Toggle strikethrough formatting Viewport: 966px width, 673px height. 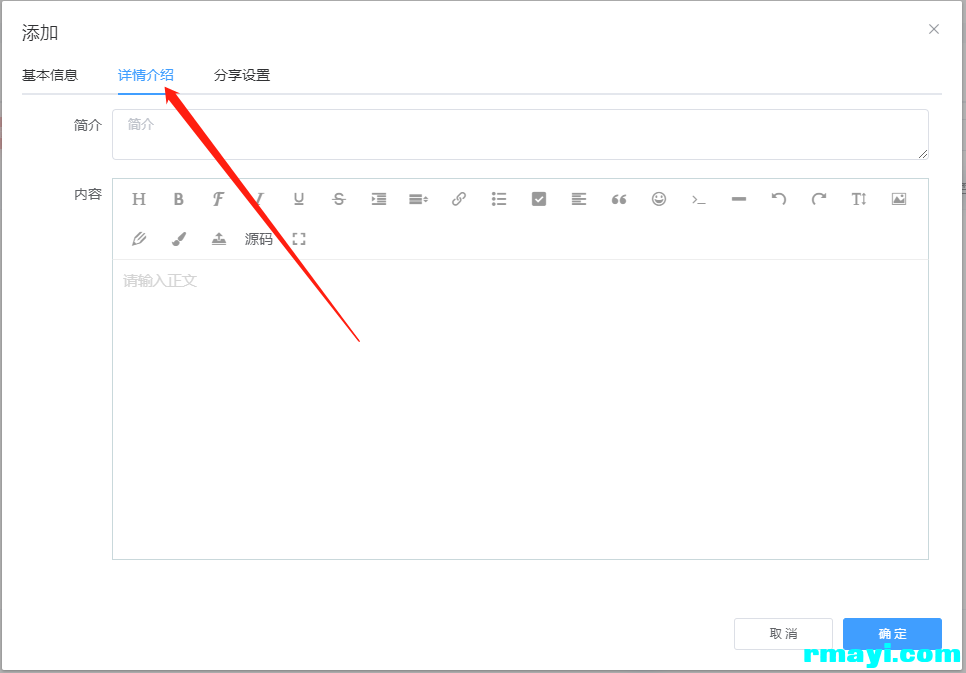point(339,199)
